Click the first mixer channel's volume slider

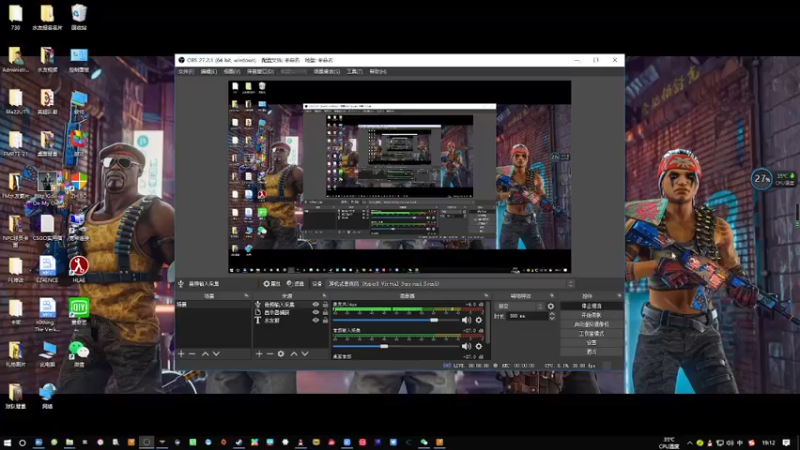396,320
